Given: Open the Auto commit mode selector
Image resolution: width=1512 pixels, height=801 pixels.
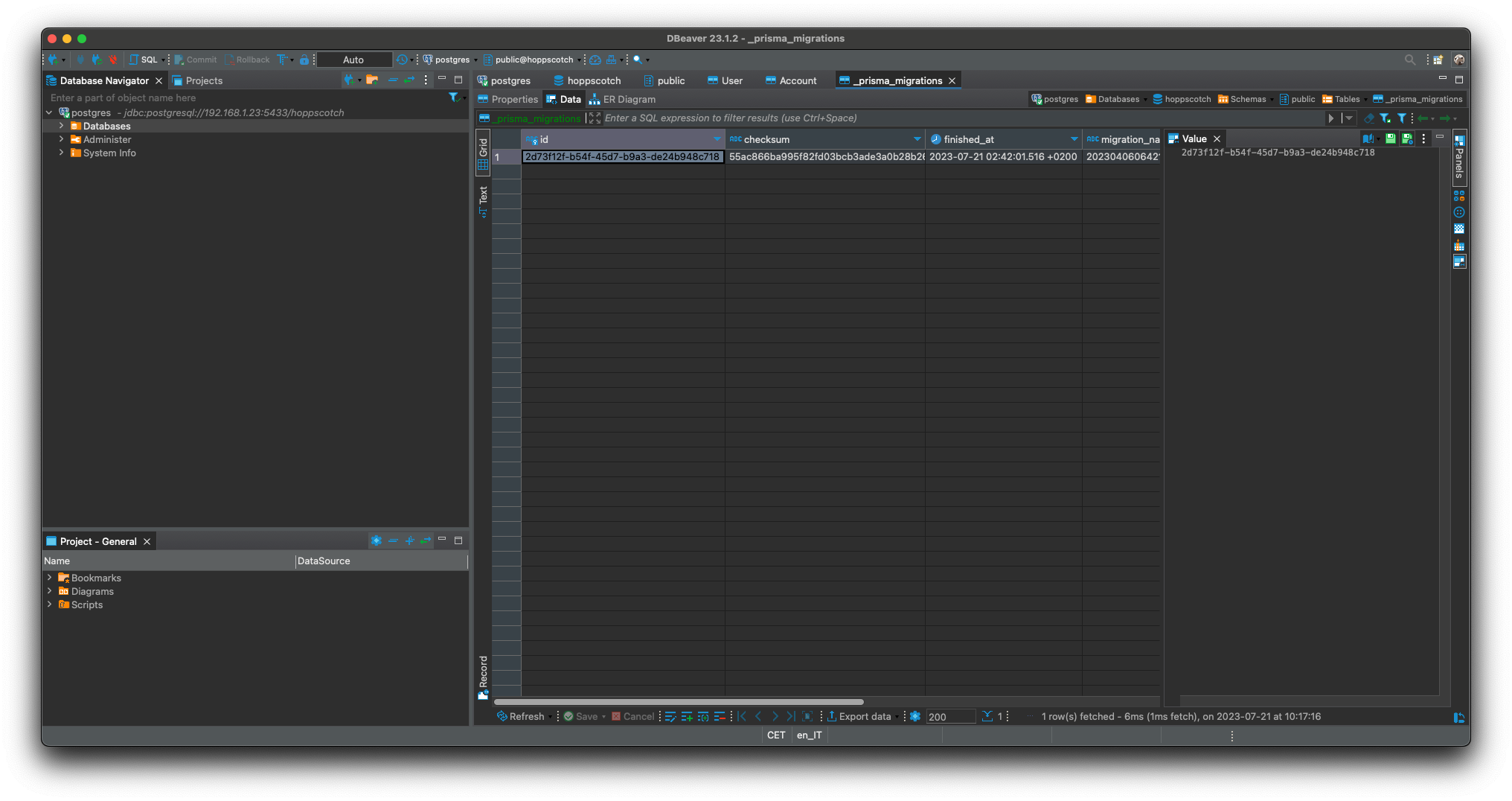Looking at the screenshot, I should (x=354, y=60).
